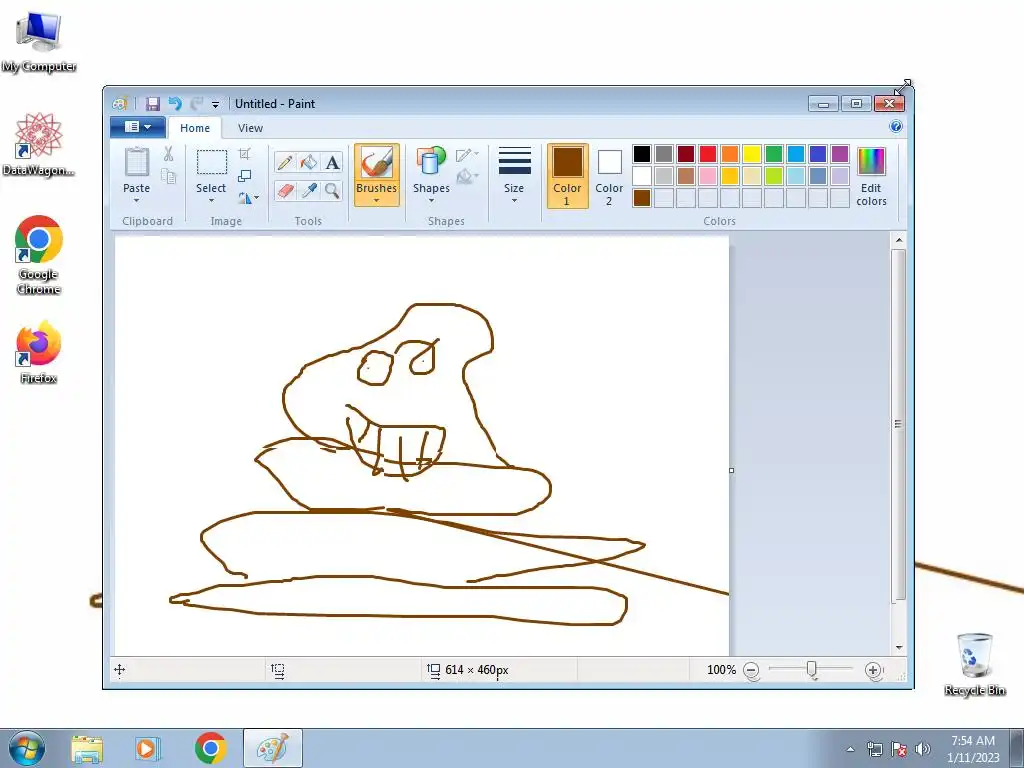Select the Text tool
Viewport: 1024px width, 768px height.
[x=332, y=162]
